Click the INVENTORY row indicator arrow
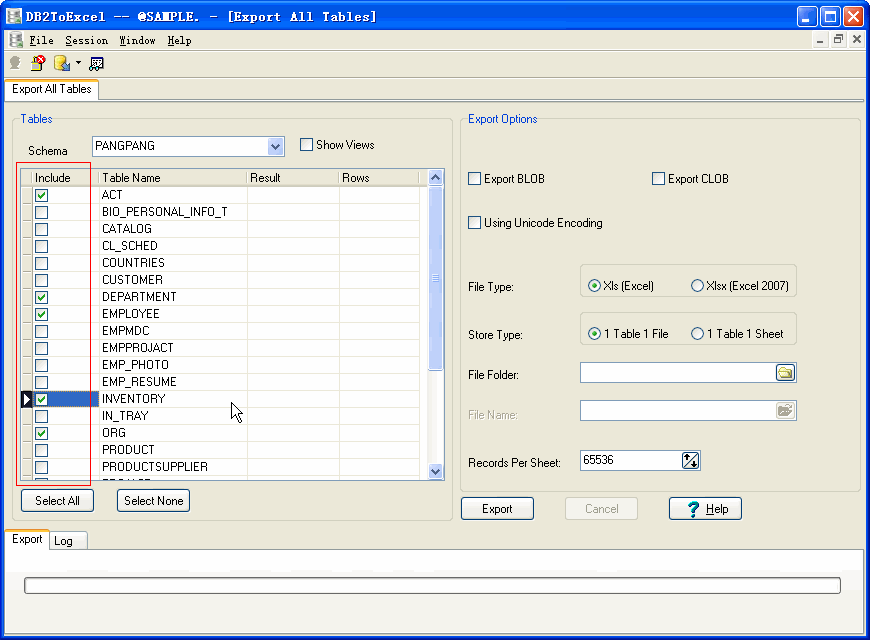Viewport: 870px width, 640px height. point(26,399)
